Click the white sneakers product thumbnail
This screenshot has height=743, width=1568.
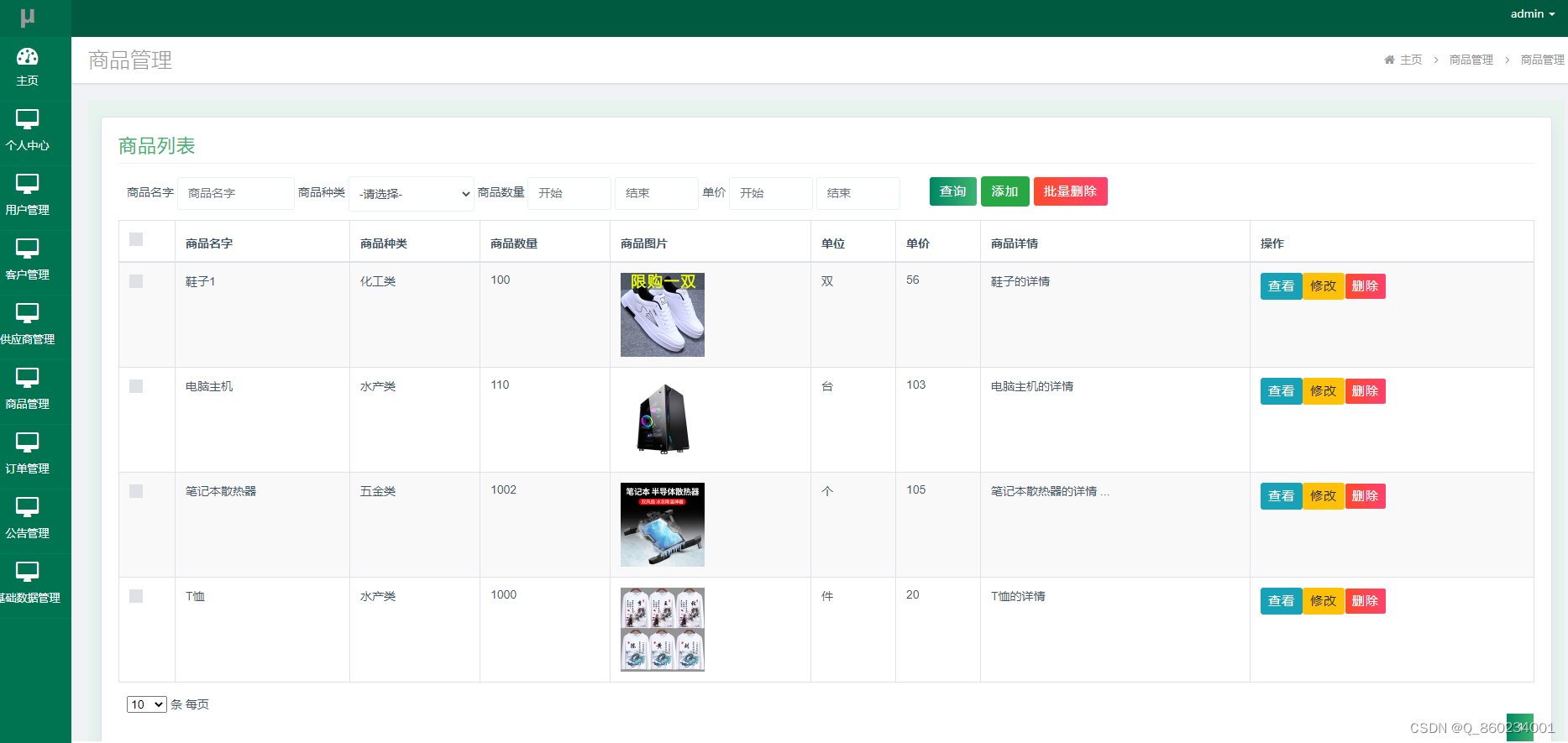point(663,315)
